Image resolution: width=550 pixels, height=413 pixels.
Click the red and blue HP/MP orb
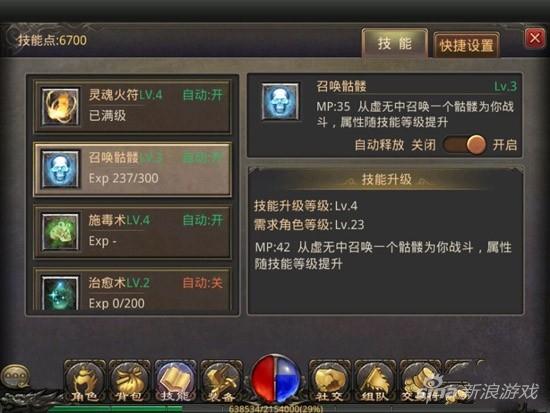[x=275, y=379]
